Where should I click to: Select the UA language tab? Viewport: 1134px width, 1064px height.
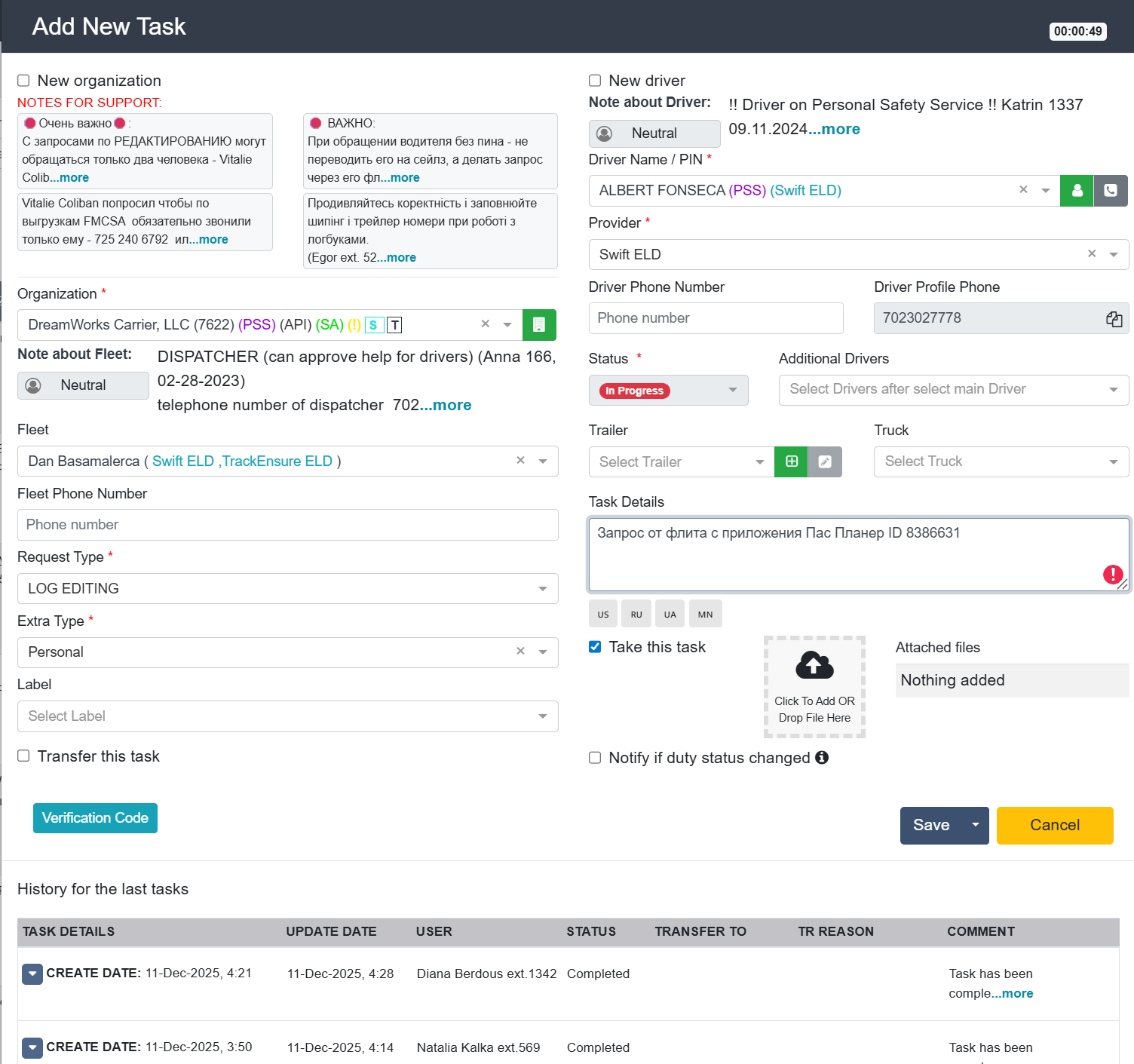(670, 615)
